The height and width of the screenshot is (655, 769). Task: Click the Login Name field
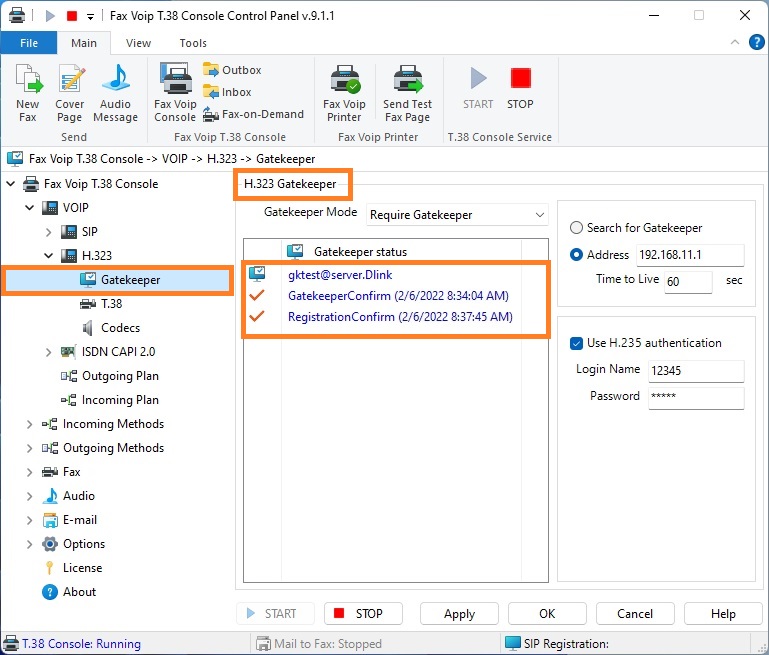(696, 371)
